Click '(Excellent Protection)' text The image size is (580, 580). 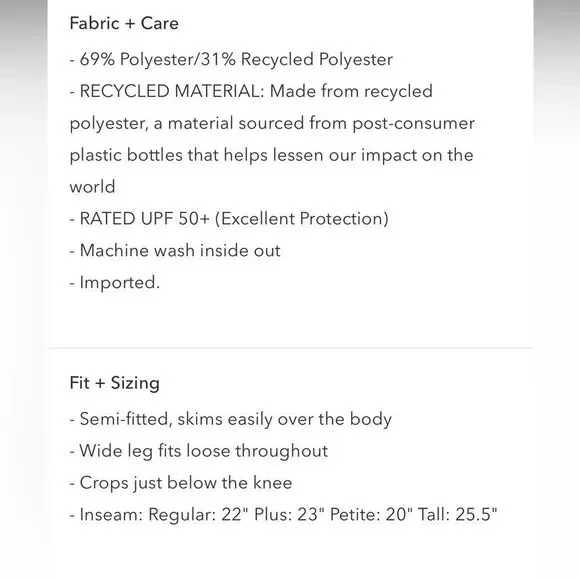301,219
